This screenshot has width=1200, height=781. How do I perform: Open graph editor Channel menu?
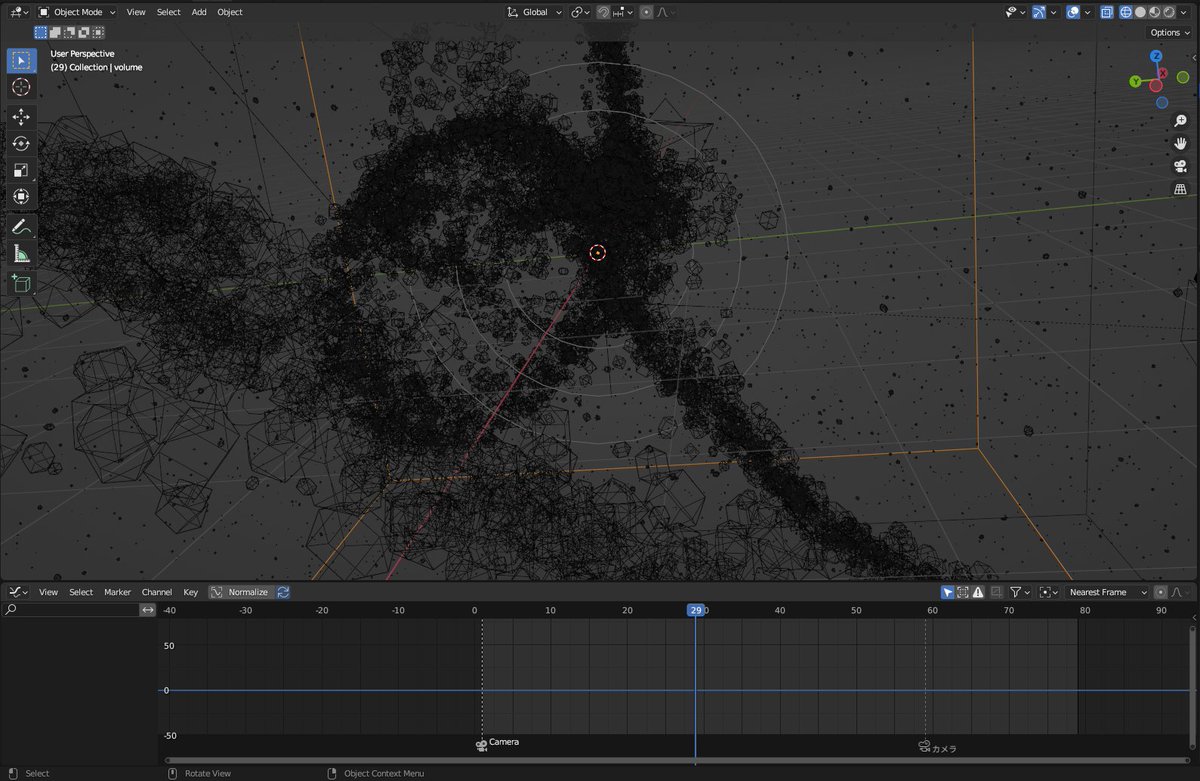[156, 592]
